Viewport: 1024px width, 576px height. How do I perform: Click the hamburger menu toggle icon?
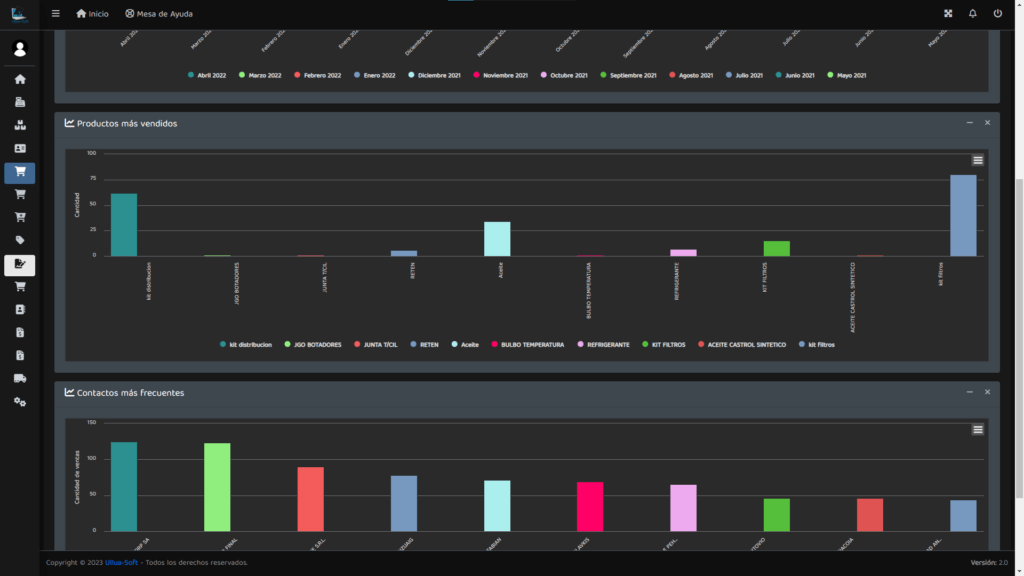tap(56, 14)
